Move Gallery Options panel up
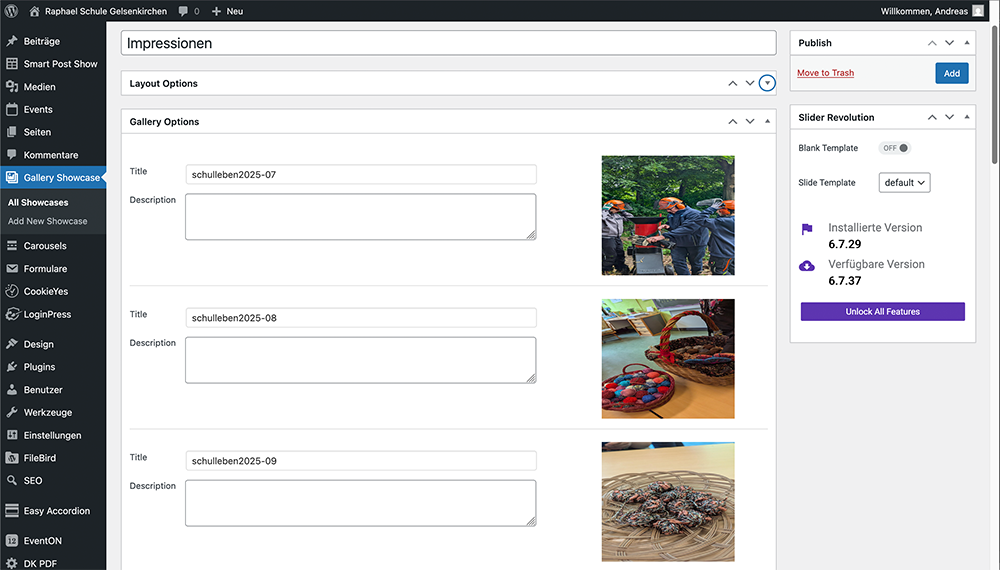Screen dimensions: 1000x570 [733, 121]
